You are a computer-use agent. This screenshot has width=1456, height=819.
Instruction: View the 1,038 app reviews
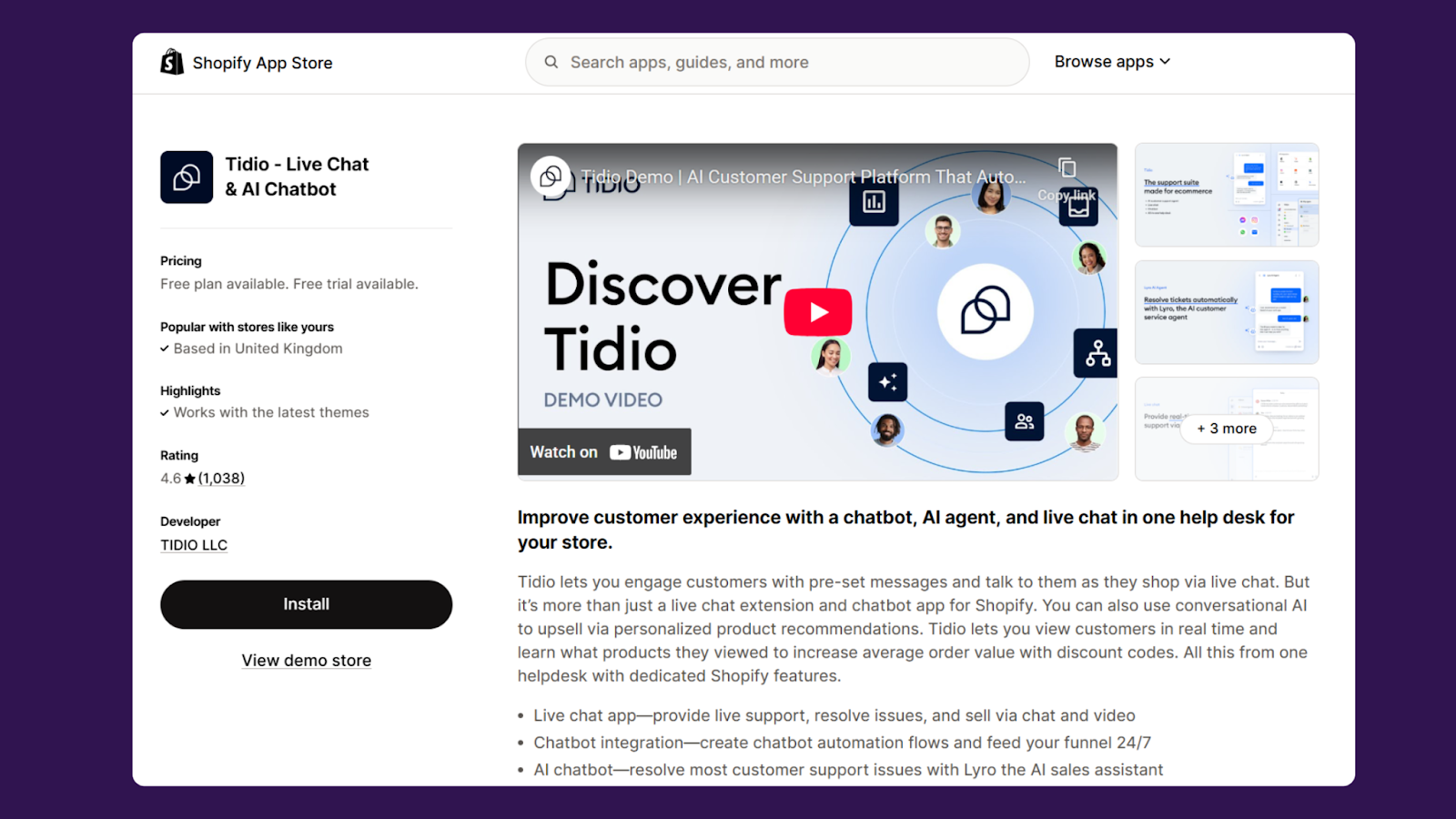pyautogui.click(x=220, y=478)
